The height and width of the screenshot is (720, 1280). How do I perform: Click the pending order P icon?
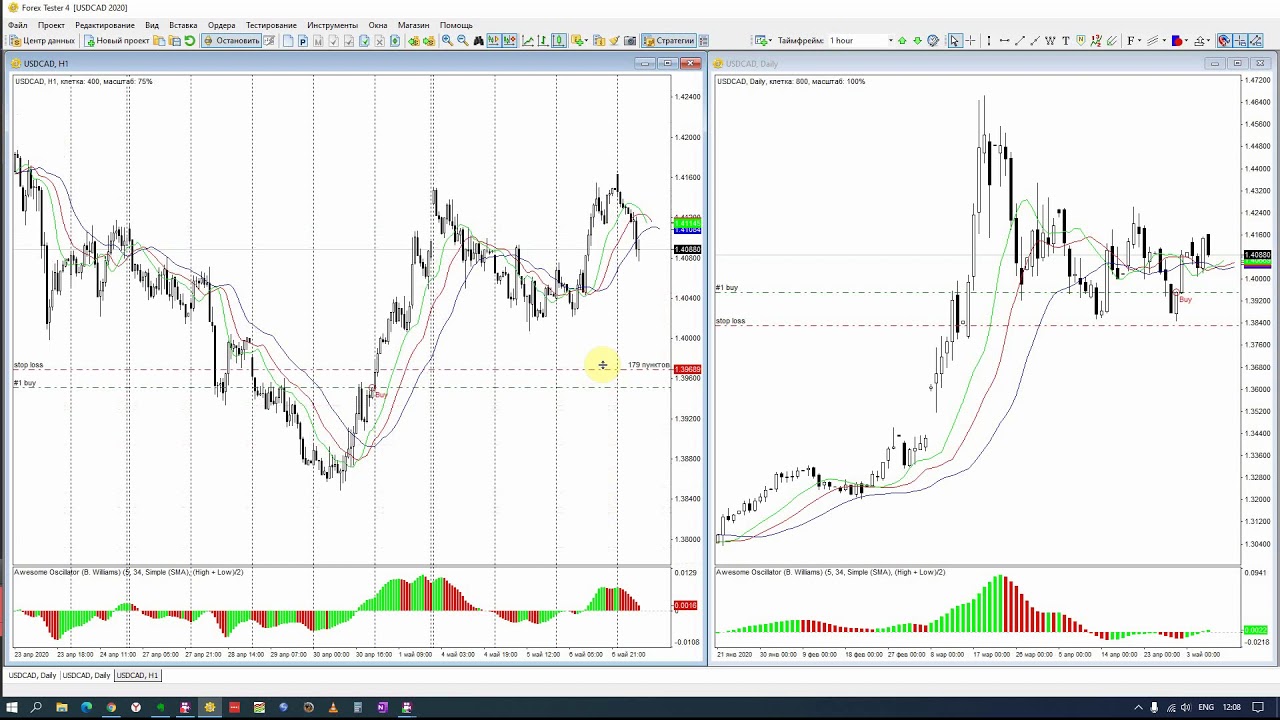pyautogui.click(x=303, y=41)
